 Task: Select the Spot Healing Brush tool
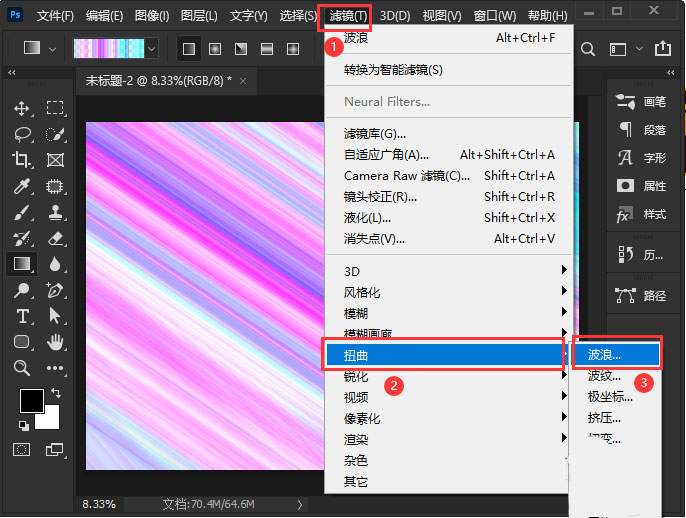click(55, 186)
